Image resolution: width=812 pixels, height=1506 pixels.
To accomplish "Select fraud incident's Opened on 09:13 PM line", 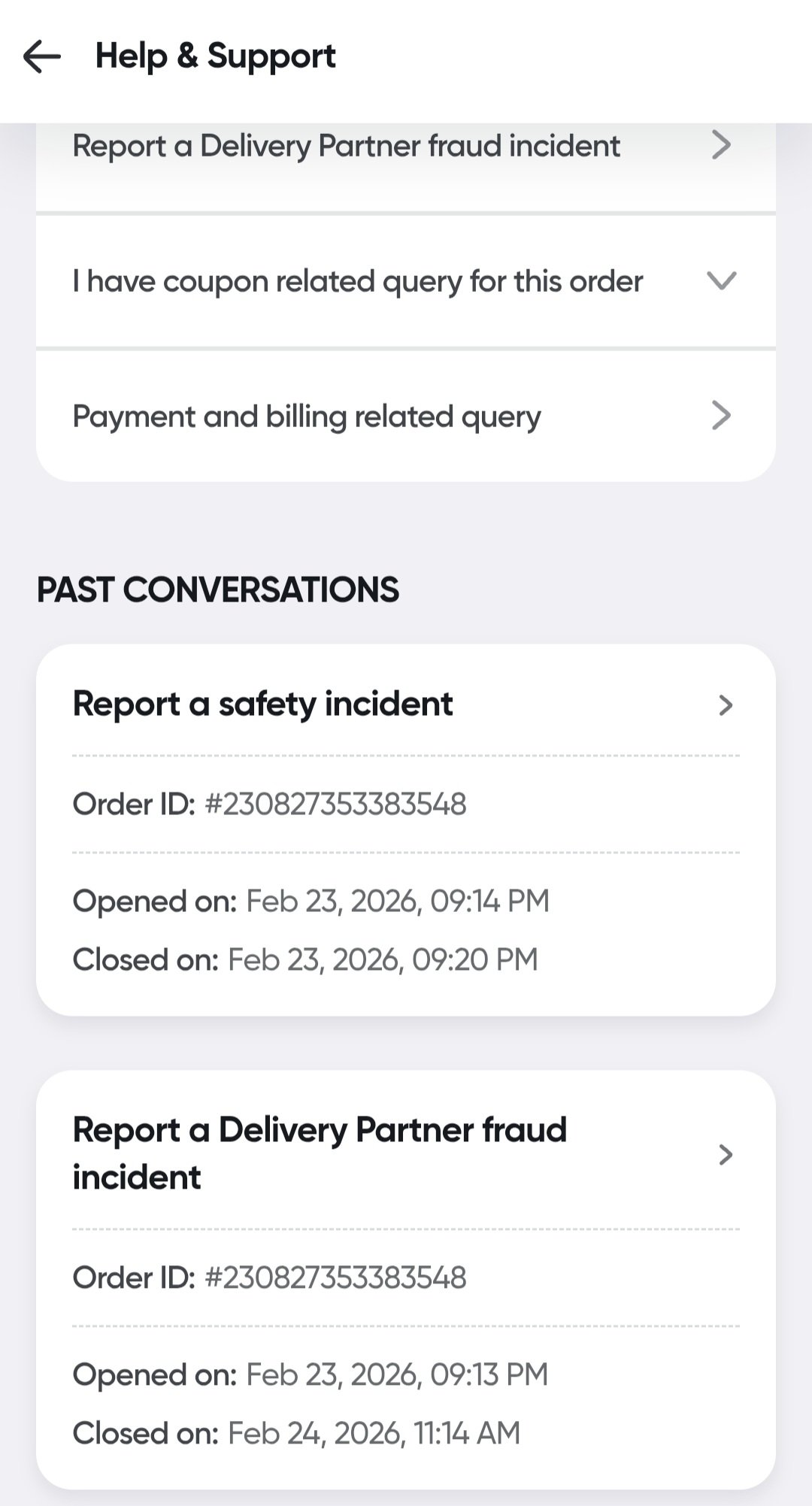I will click(x=310, y=1374).
